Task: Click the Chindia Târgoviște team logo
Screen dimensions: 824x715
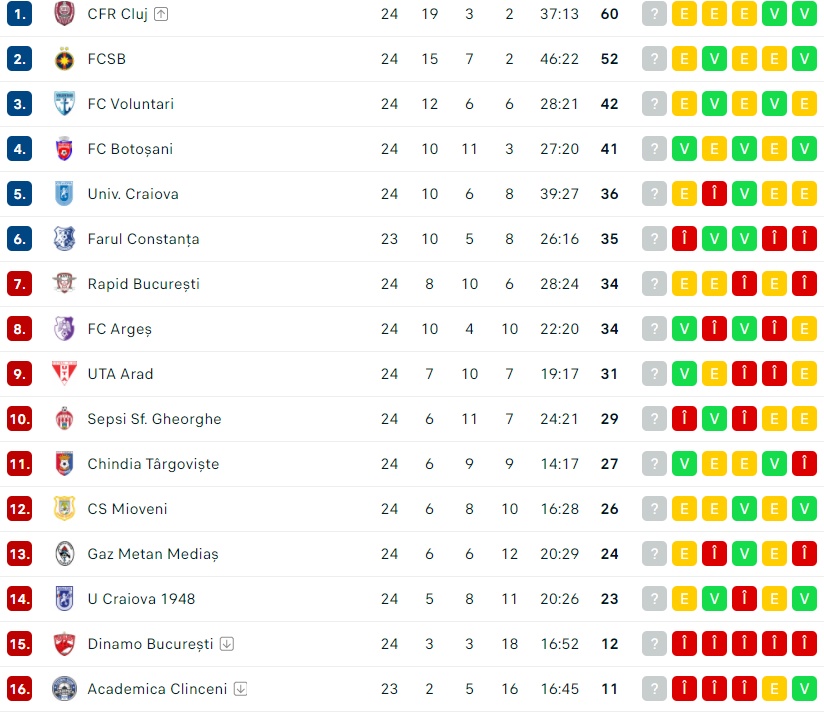Action: [x=64, y=464]
